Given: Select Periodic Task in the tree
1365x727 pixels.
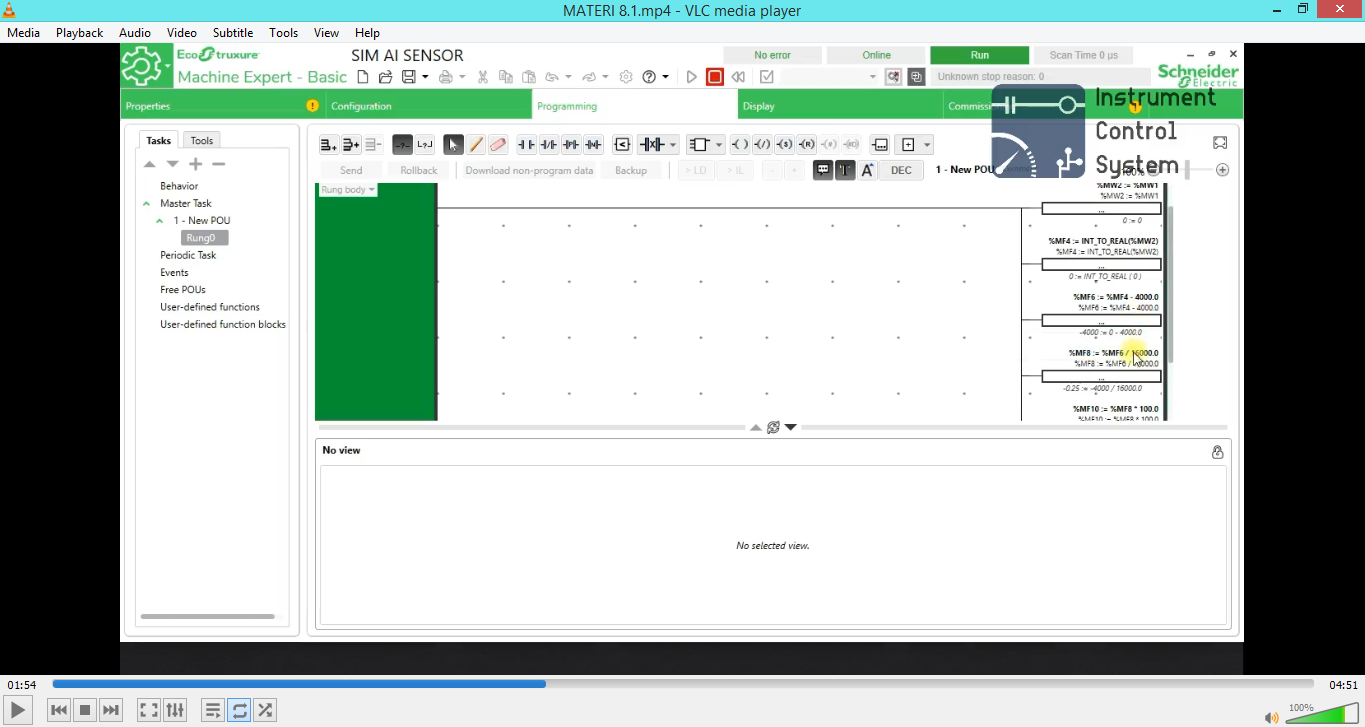Looking at the screenshot, I should coord(188,255).
